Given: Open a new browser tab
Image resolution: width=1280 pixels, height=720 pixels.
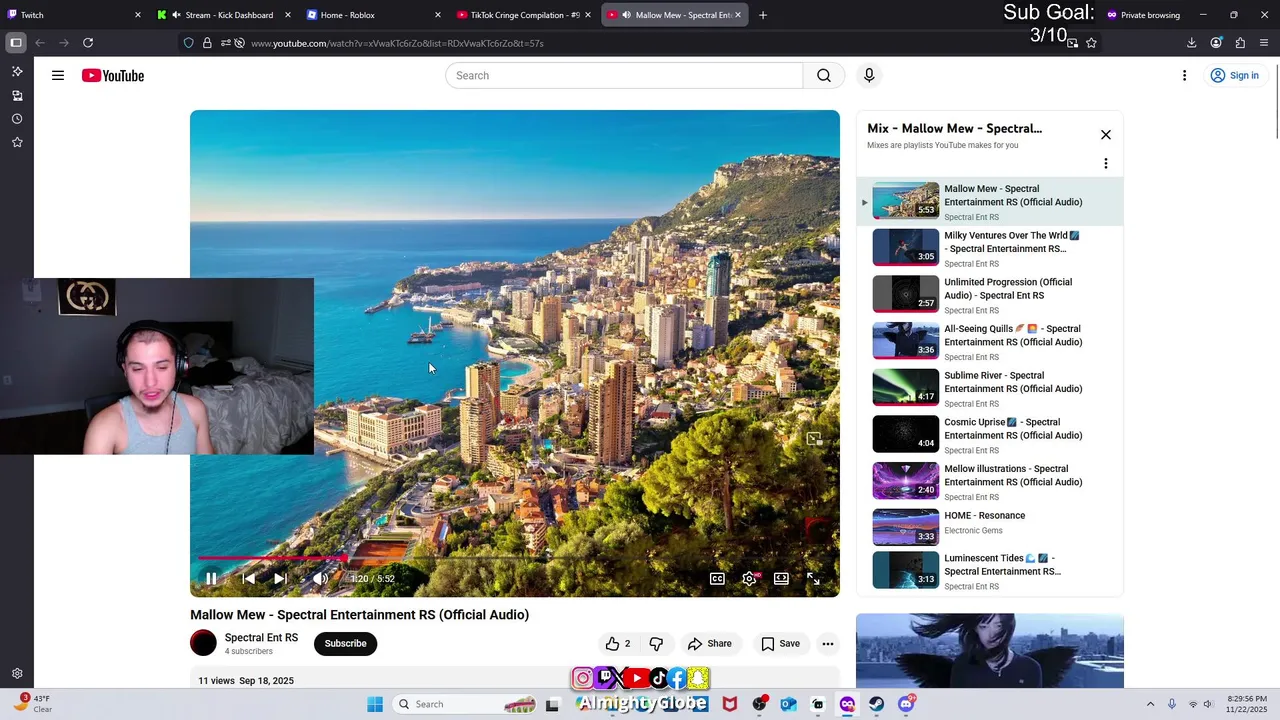Looking at the screenshot, I should point(763,15).
